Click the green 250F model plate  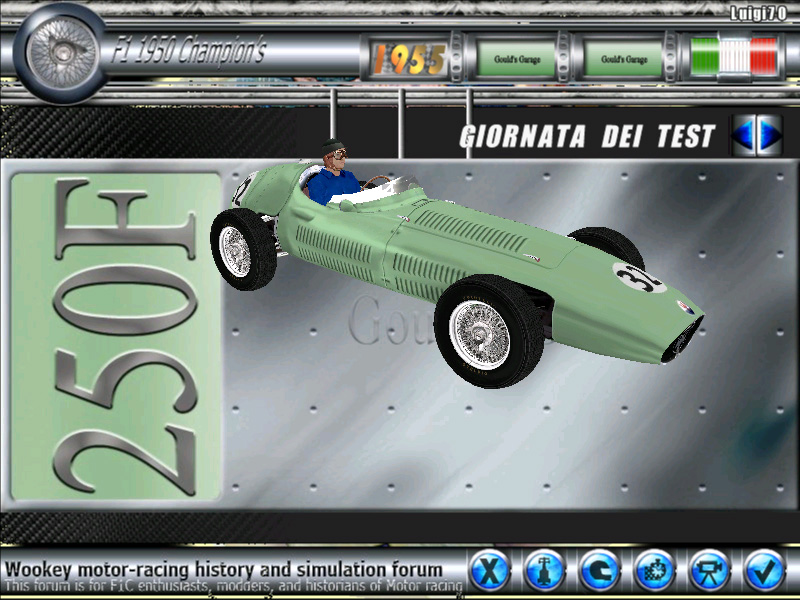[115, 337]
